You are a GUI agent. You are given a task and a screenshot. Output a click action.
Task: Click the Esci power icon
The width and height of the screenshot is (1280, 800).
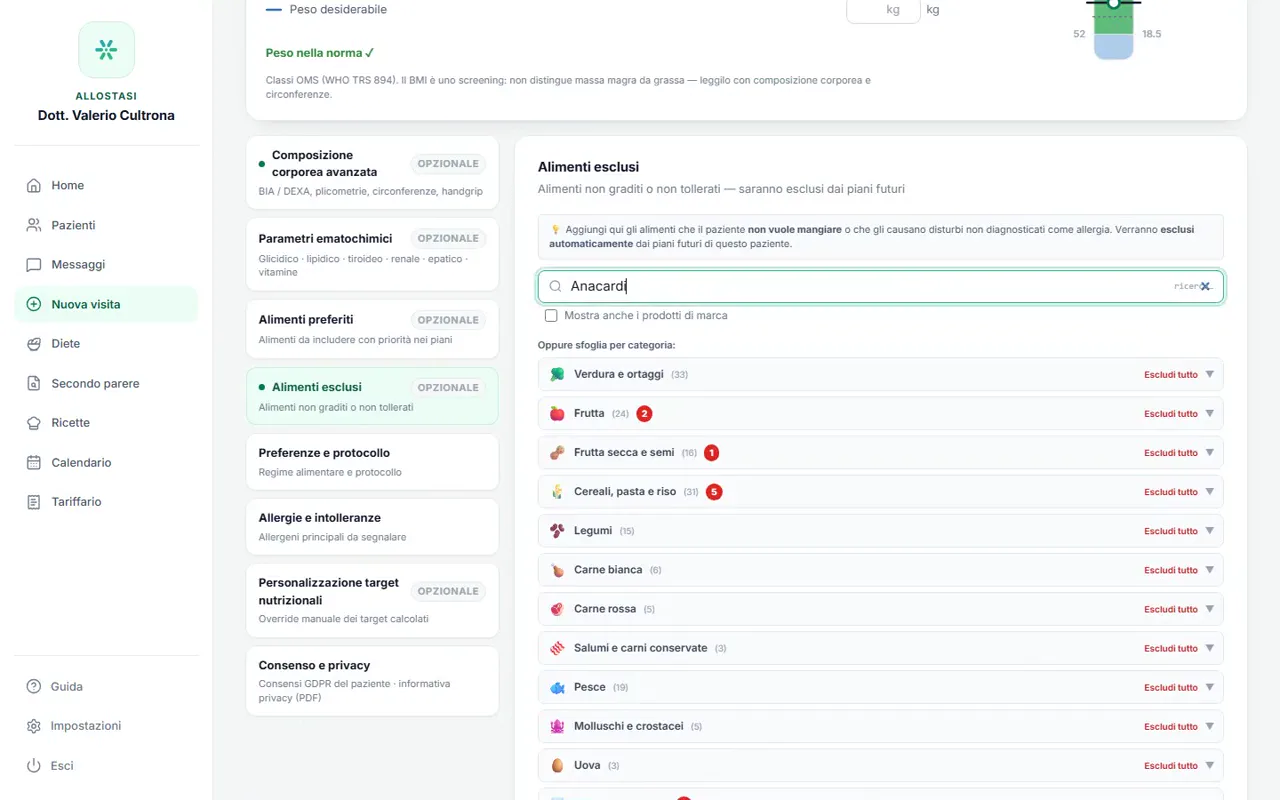pyautogui.click(x=34, y=765)
